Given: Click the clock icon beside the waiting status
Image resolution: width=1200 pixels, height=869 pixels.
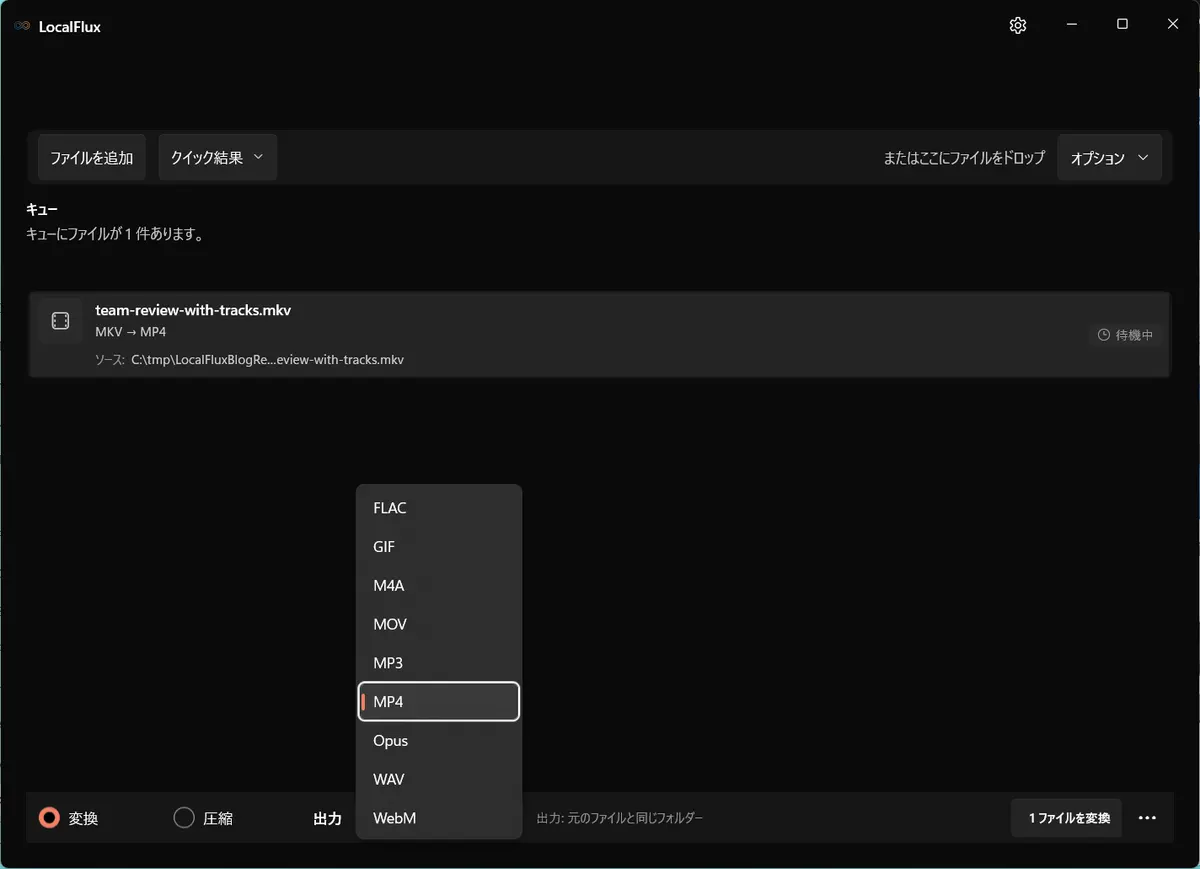Looking at the screenshot, I should pyautogui.click(x=1104, y=335).
